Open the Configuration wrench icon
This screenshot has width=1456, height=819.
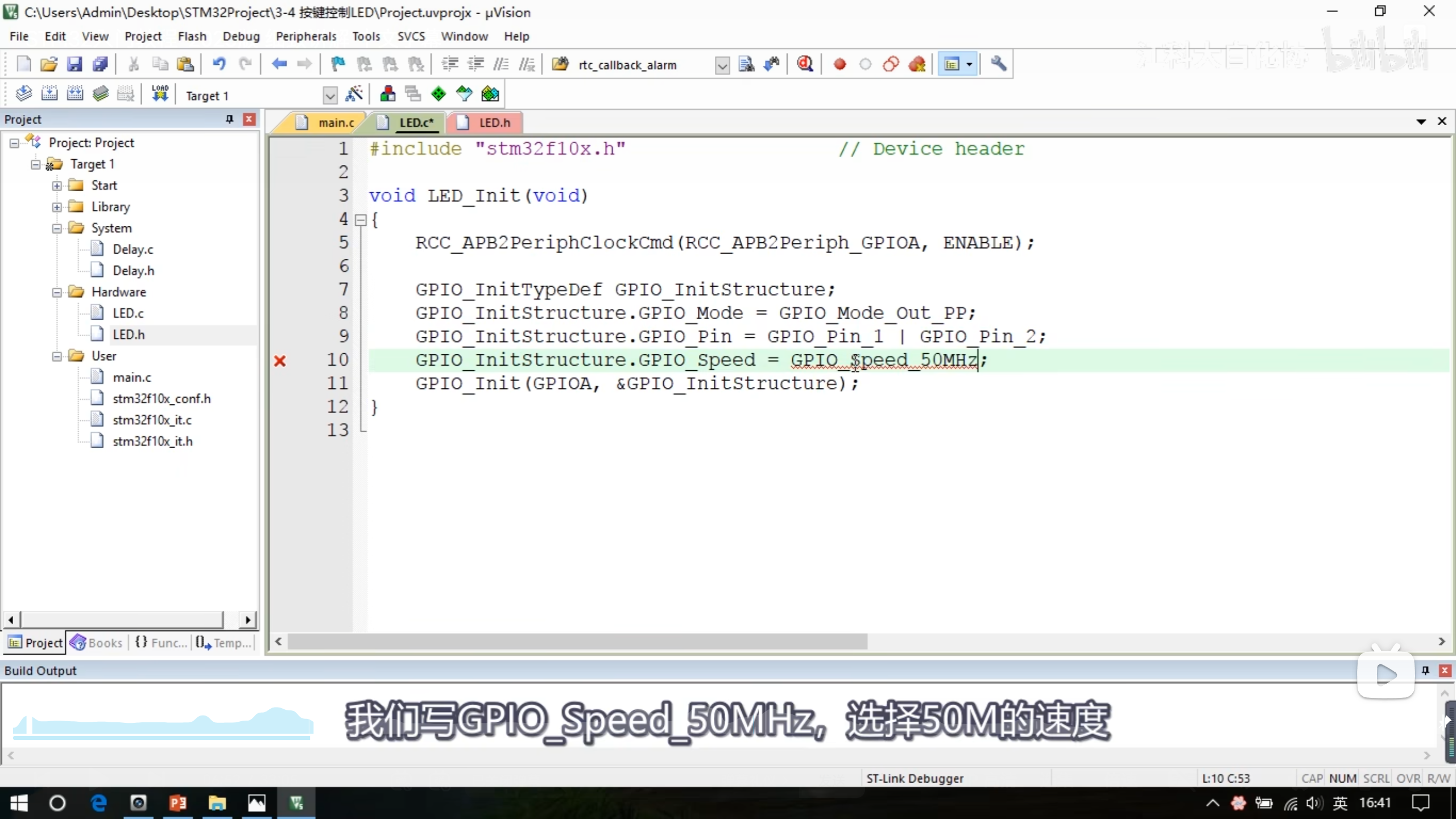click(x=999, y=64)
